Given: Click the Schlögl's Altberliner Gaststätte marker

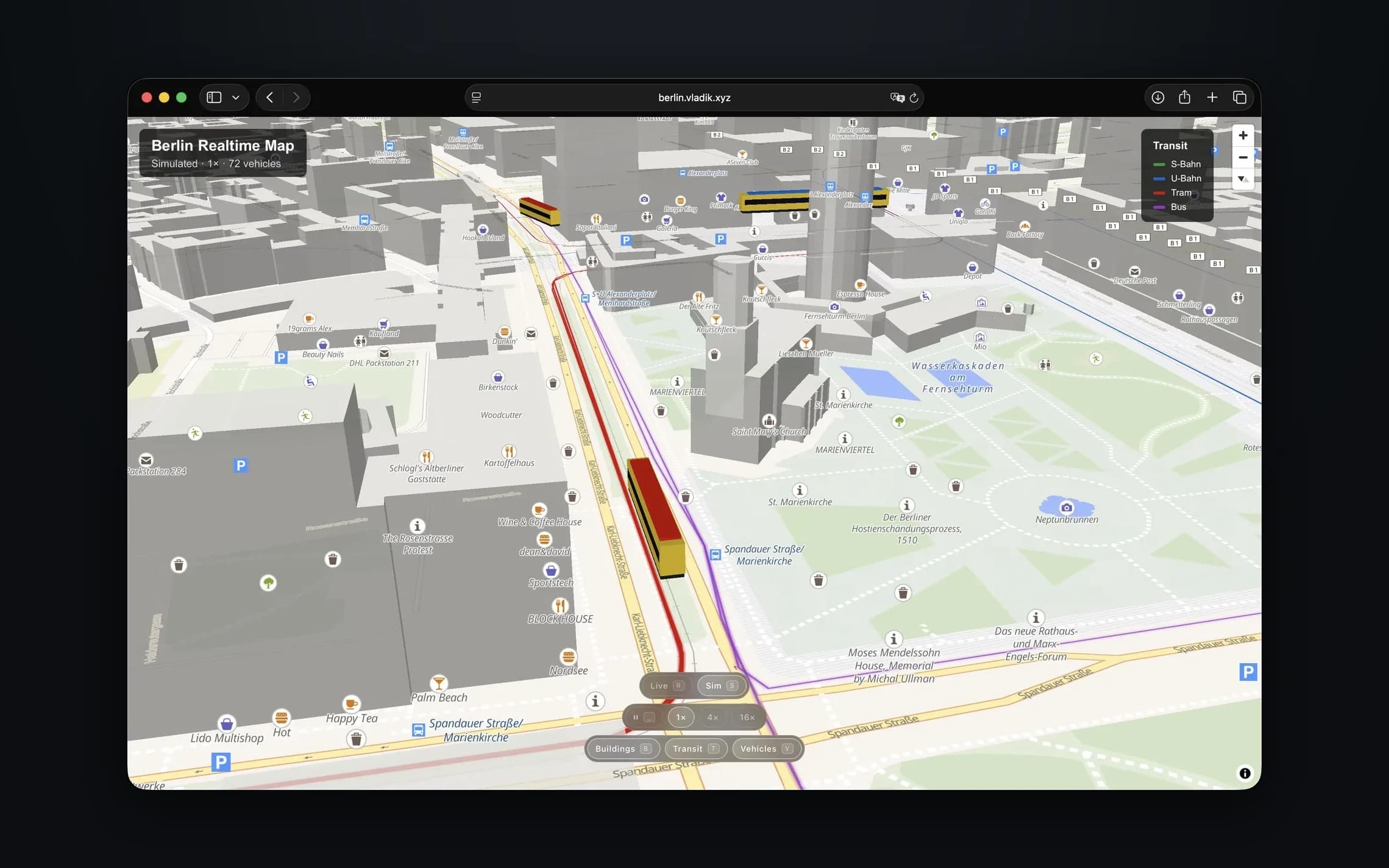Looking at the screenshot, I should pyautogui.click(x=426, y=457).
